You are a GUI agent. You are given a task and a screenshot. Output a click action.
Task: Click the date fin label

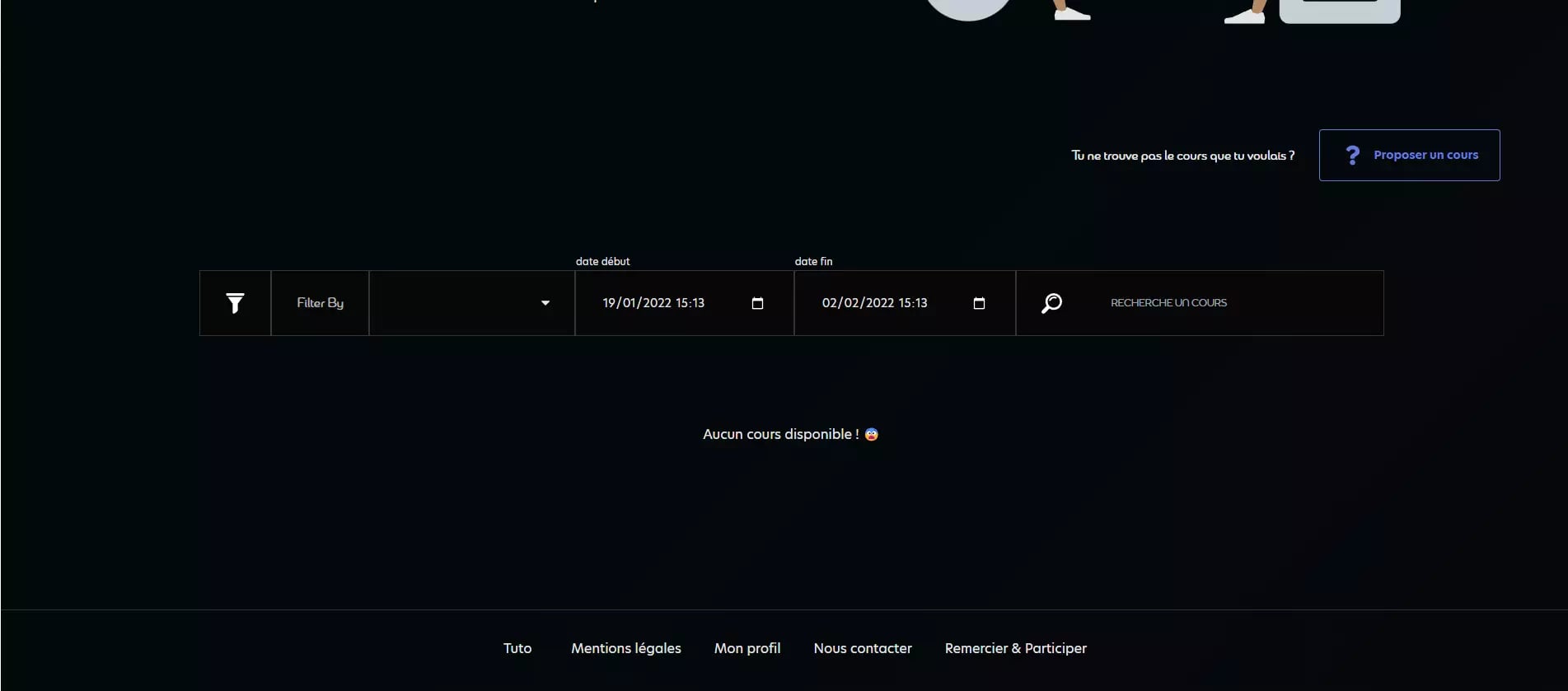click(x=813, y=261)
